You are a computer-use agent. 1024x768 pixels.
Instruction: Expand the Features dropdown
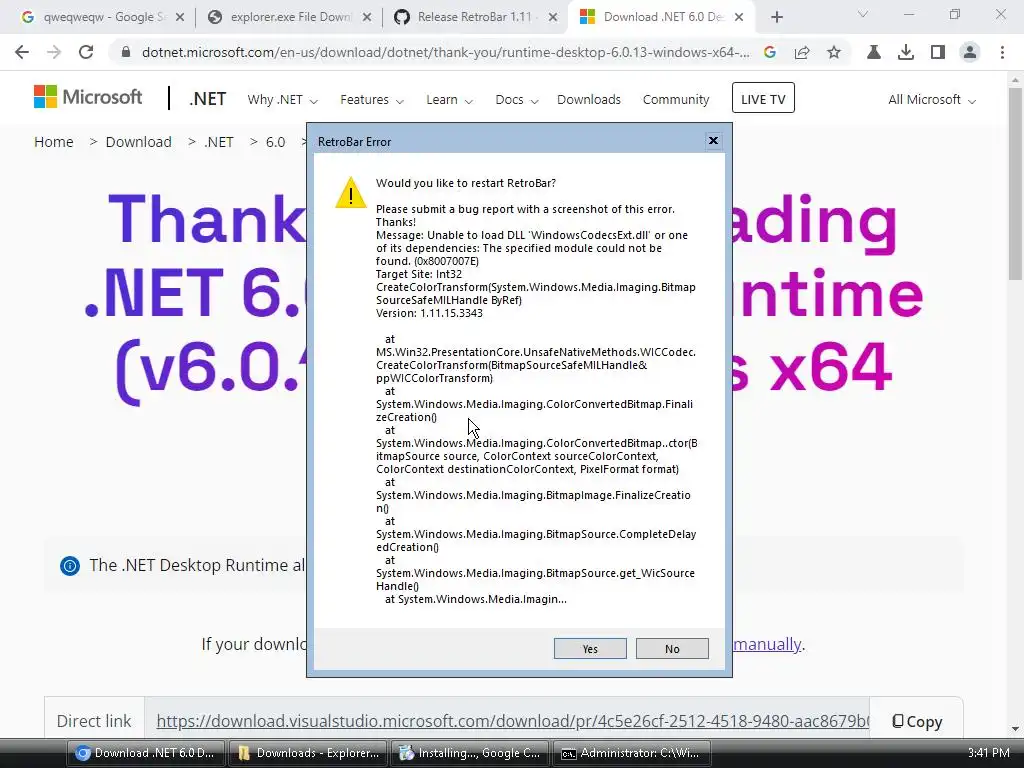click(372, 100)
